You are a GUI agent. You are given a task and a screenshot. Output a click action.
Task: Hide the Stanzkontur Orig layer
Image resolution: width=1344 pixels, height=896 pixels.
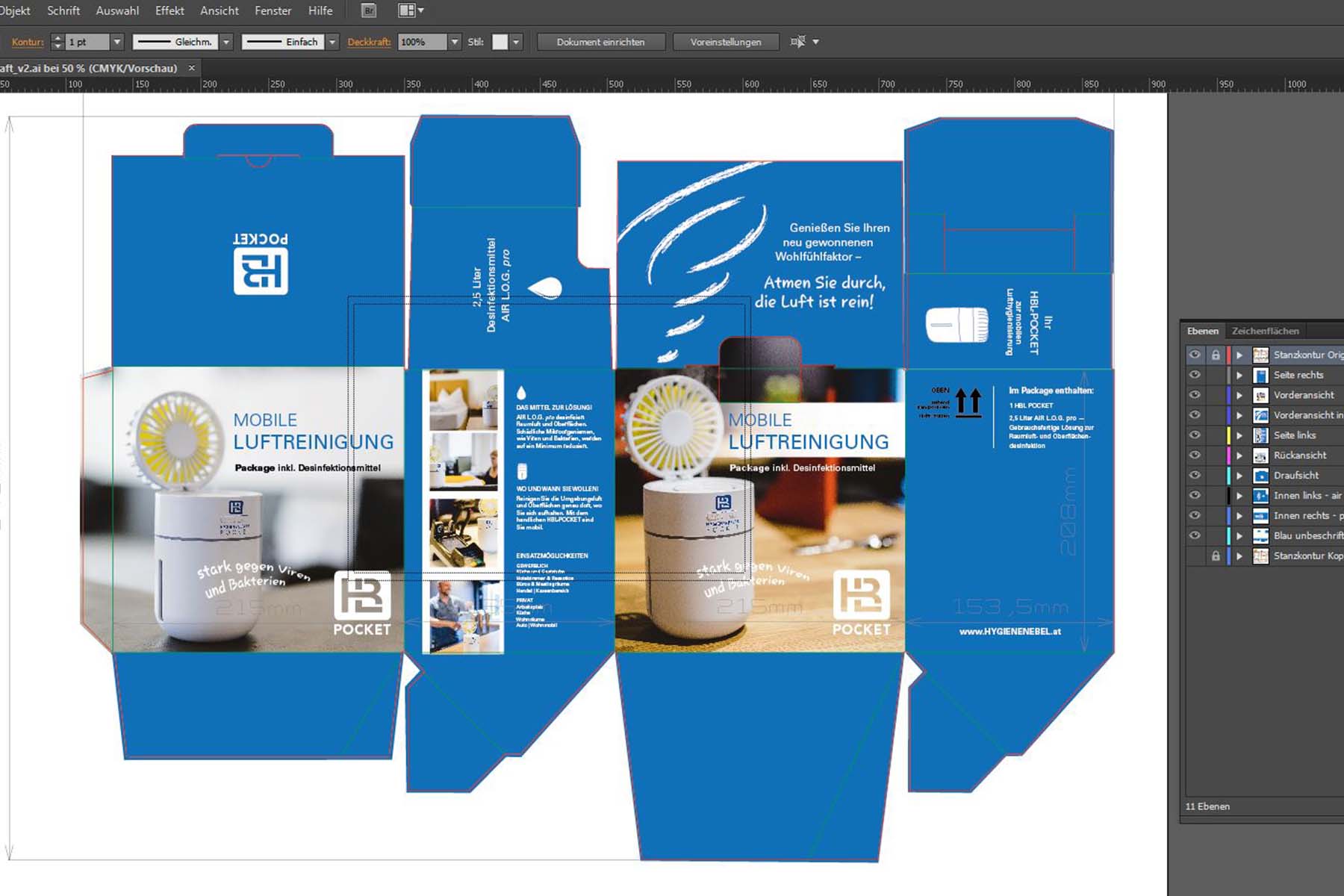coord(1195,355)
